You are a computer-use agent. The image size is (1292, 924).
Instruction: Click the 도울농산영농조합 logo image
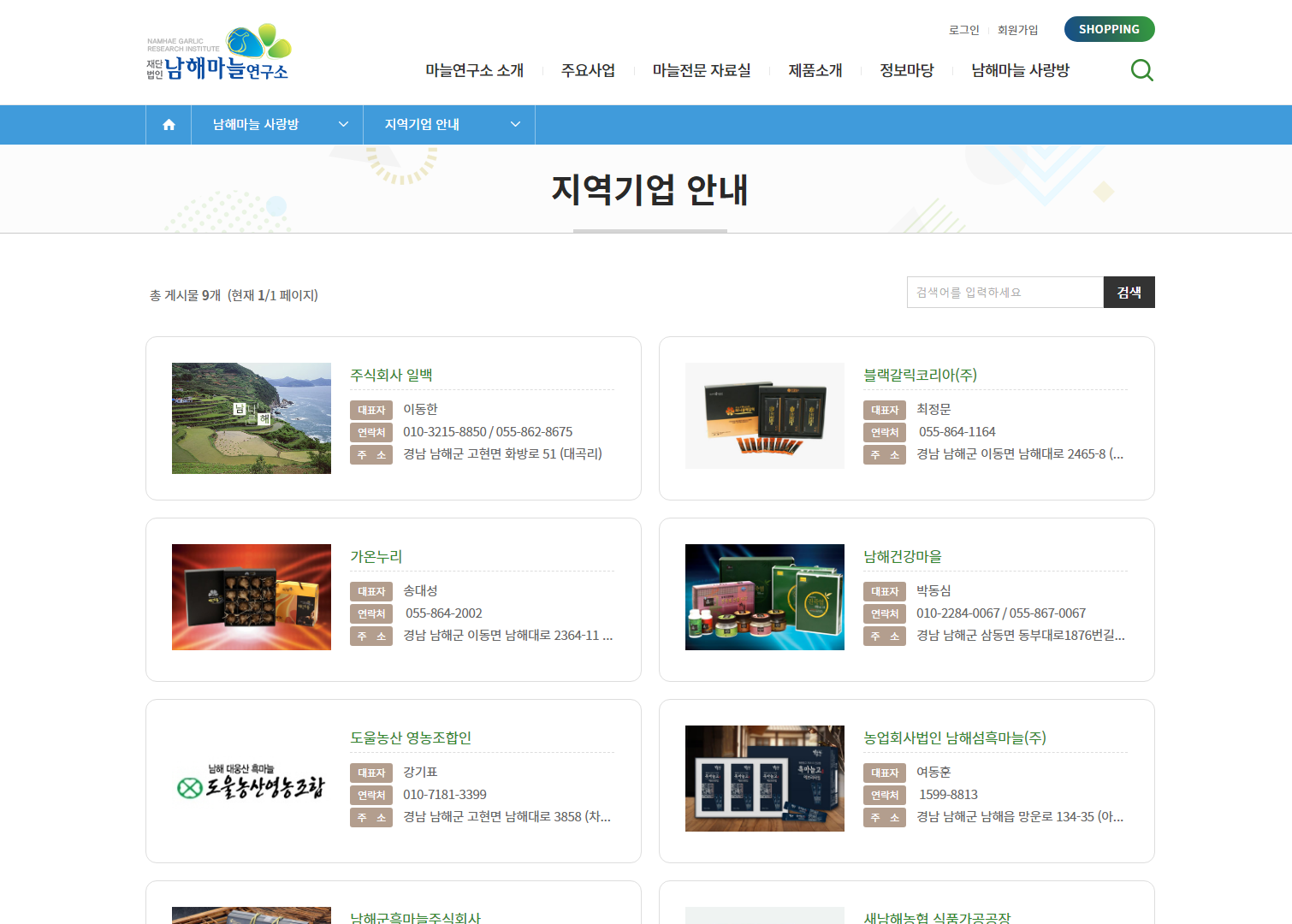point(252,782)
